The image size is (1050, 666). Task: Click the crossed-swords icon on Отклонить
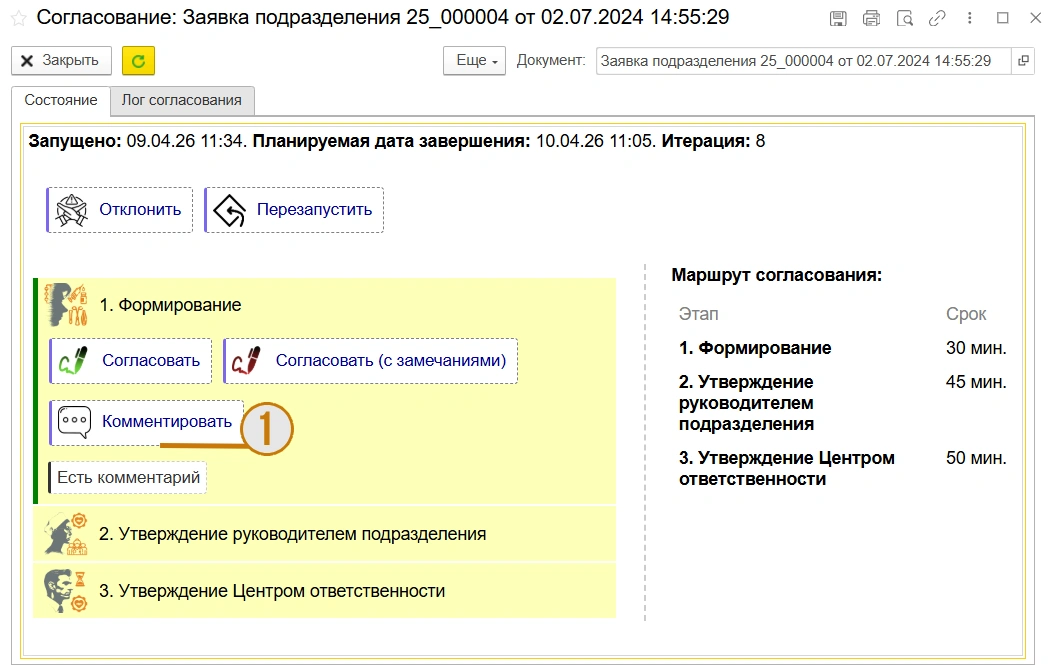72,210
